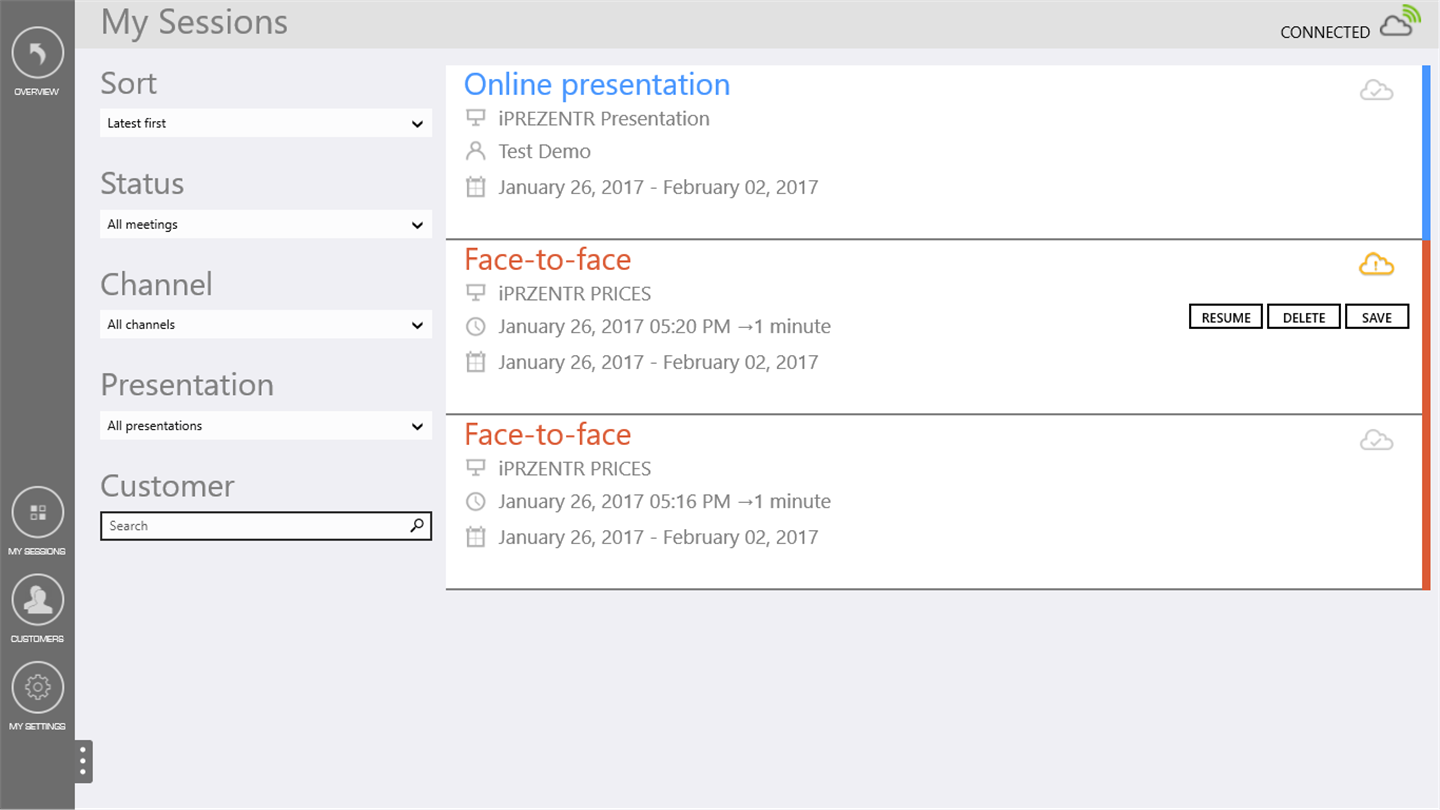
Task: Click the synced cloud icon on Online presentation
Action: click(1376, 91)
